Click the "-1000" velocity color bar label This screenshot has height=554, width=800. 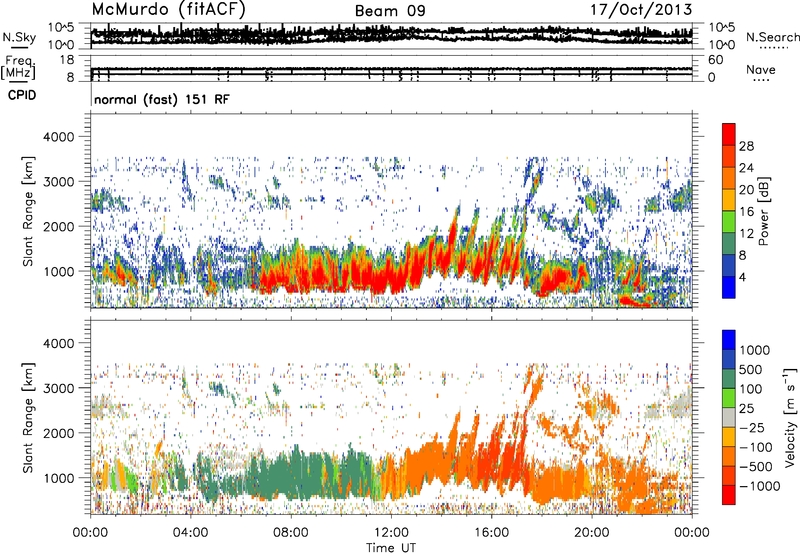pyautogui.click(x=759, y=486)
